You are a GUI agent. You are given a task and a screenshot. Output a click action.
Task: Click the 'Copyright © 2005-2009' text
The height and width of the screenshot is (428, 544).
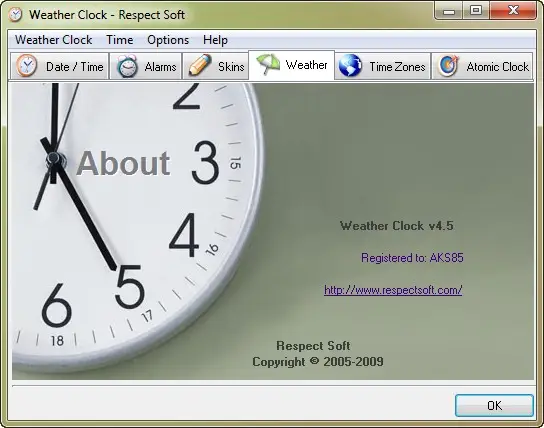pyautogui.click(x=318, y=362)
